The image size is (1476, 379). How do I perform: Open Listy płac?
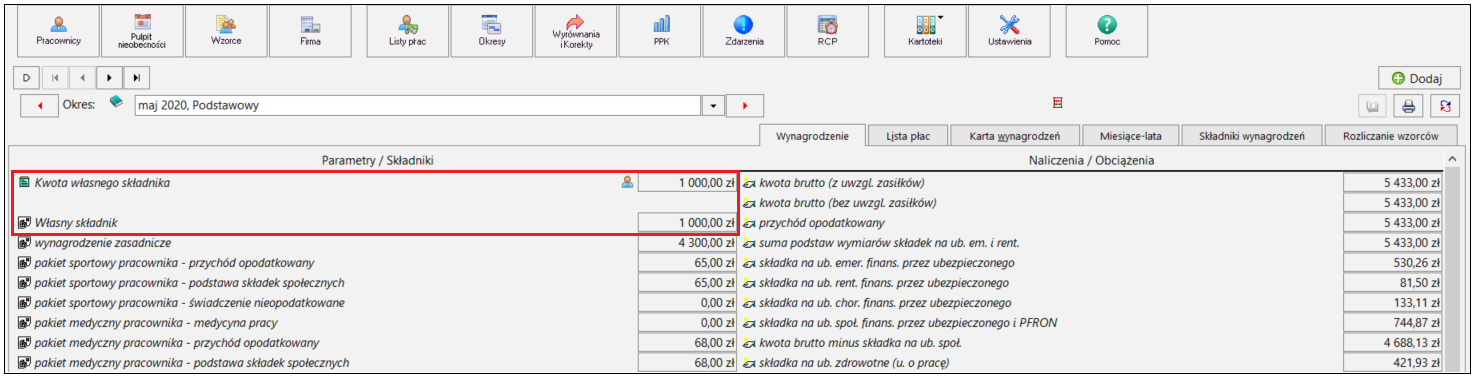[x=408, y=31]
